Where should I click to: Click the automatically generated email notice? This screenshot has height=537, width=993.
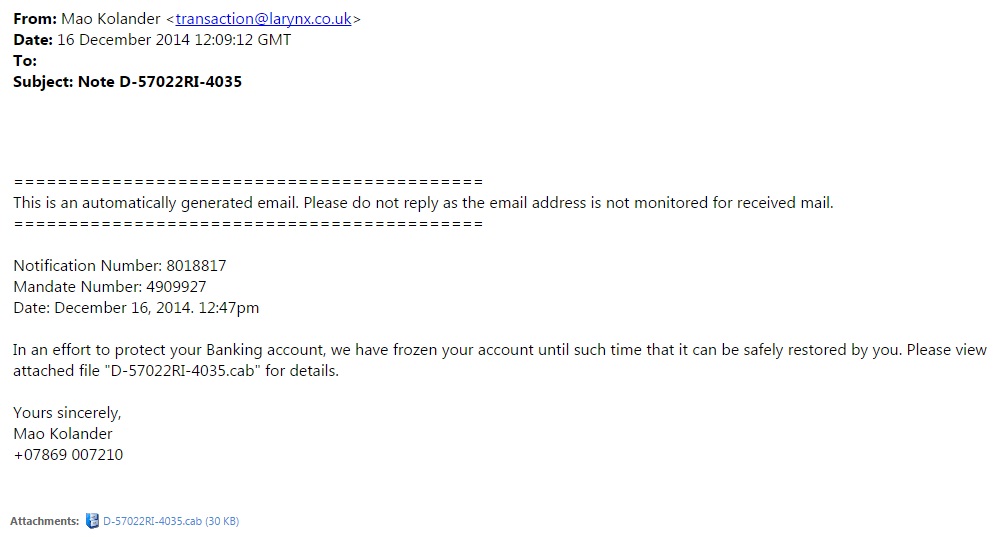(x=423, y=203)
